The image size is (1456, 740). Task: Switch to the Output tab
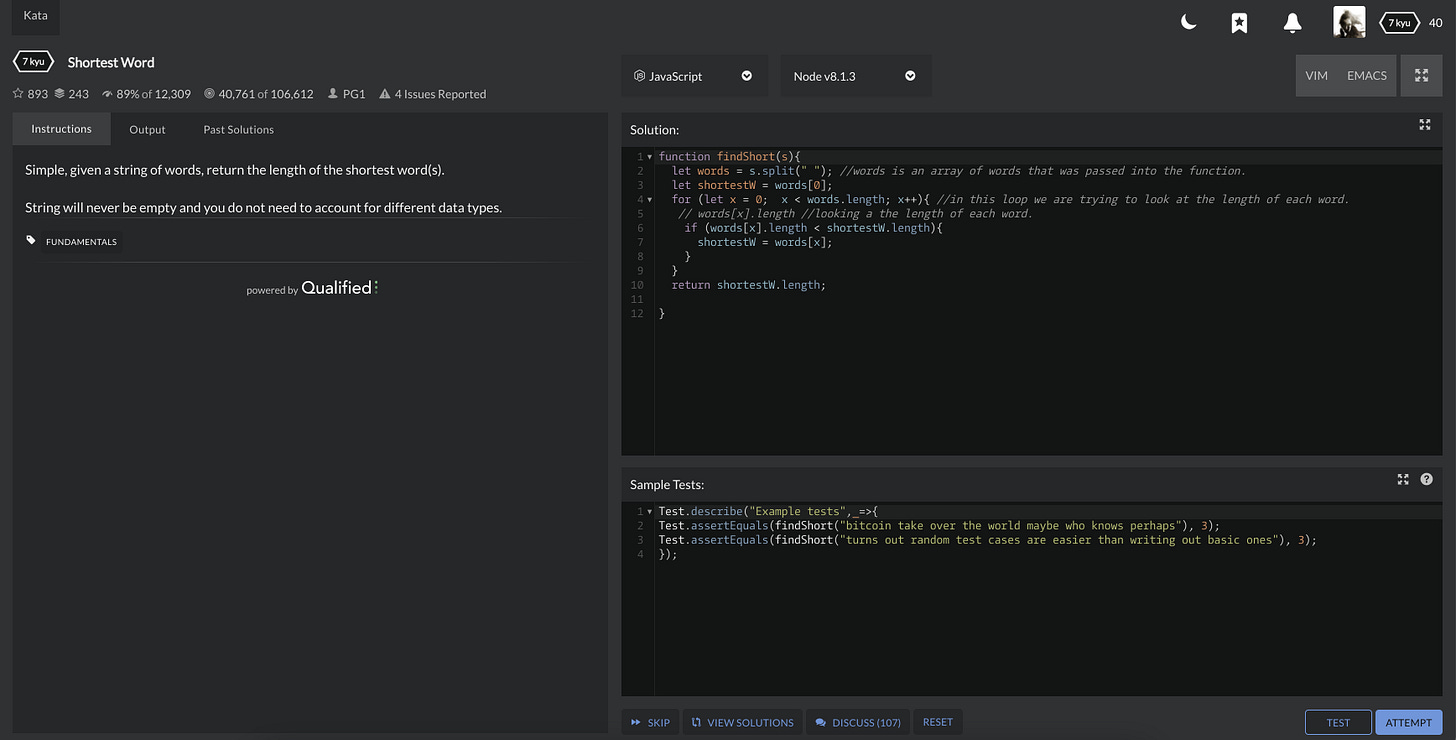click(147, 129)
